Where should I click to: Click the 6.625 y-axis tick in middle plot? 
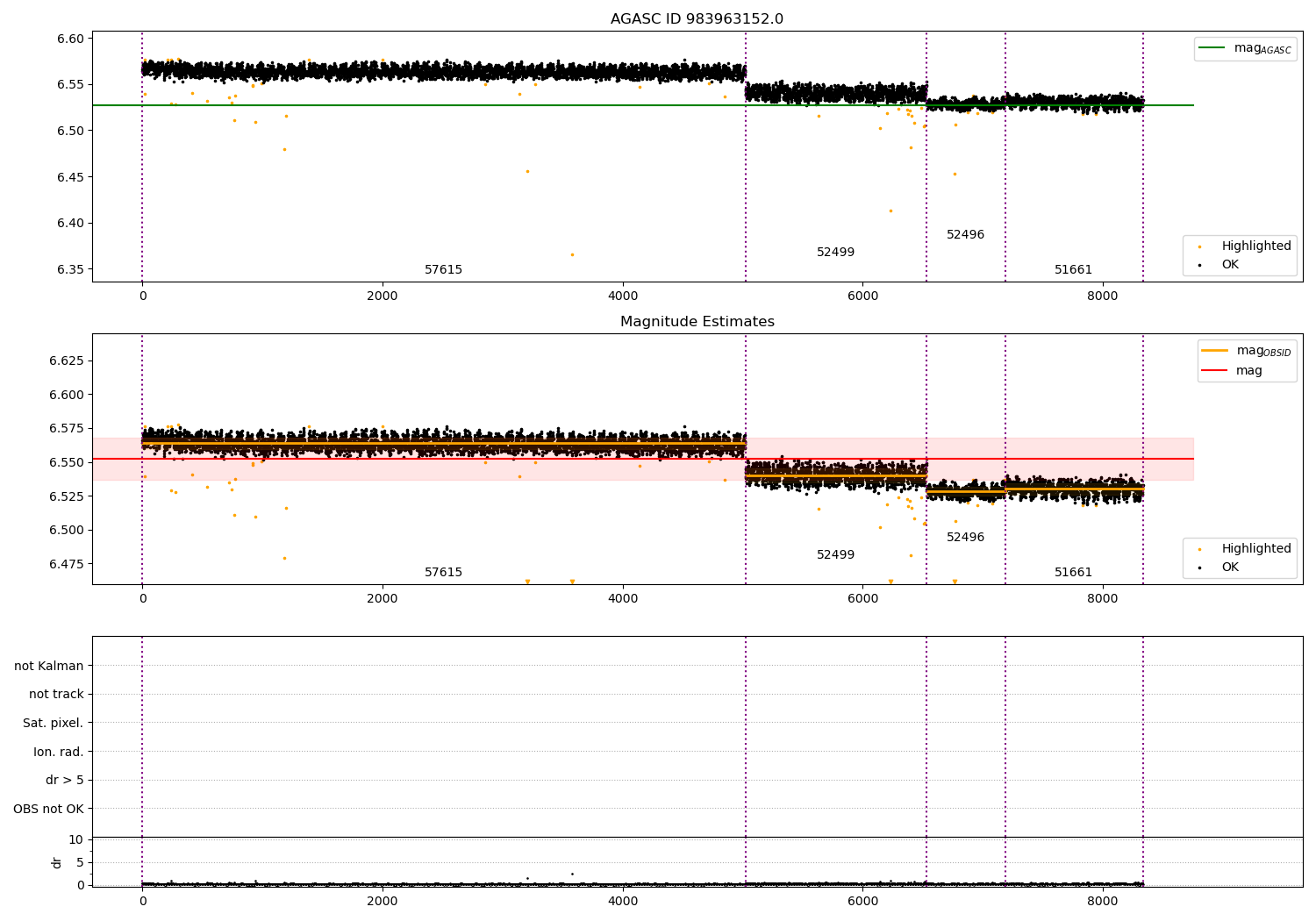pyautogui.click(x=68, y=361)
